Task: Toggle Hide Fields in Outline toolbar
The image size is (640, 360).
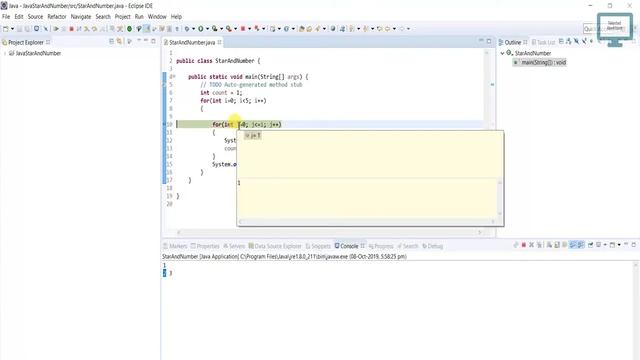Action: coord(576,41)
